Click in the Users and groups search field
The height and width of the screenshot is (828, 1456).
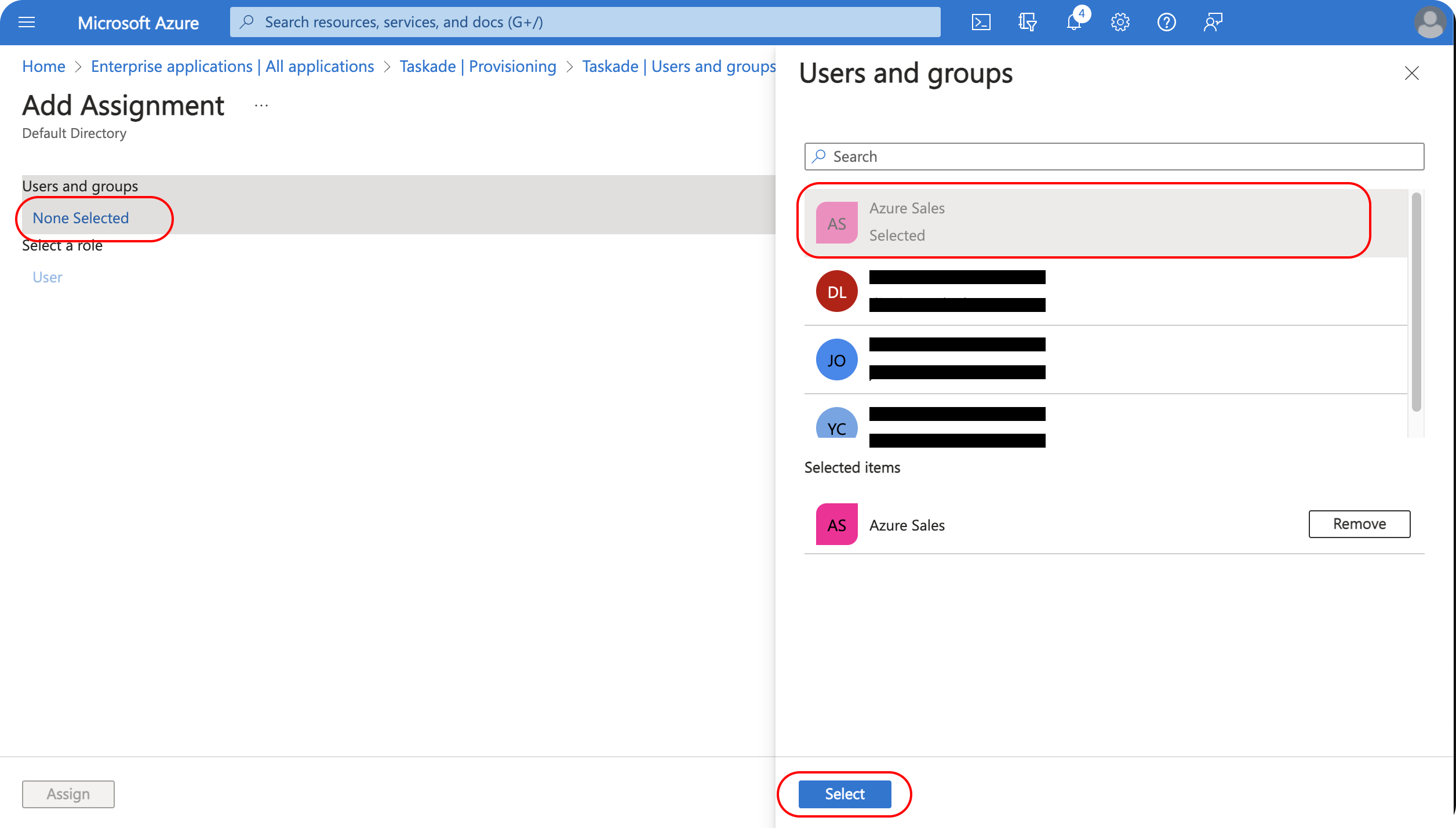pyautogui.click(x=1113, y=157)
